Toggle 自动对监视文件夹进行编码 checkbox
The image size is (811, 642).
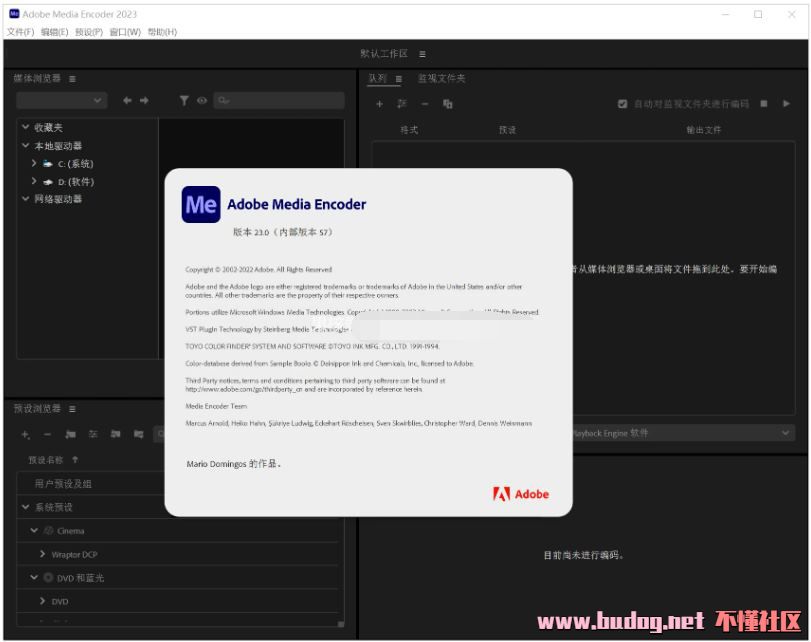tap(622, 104)
